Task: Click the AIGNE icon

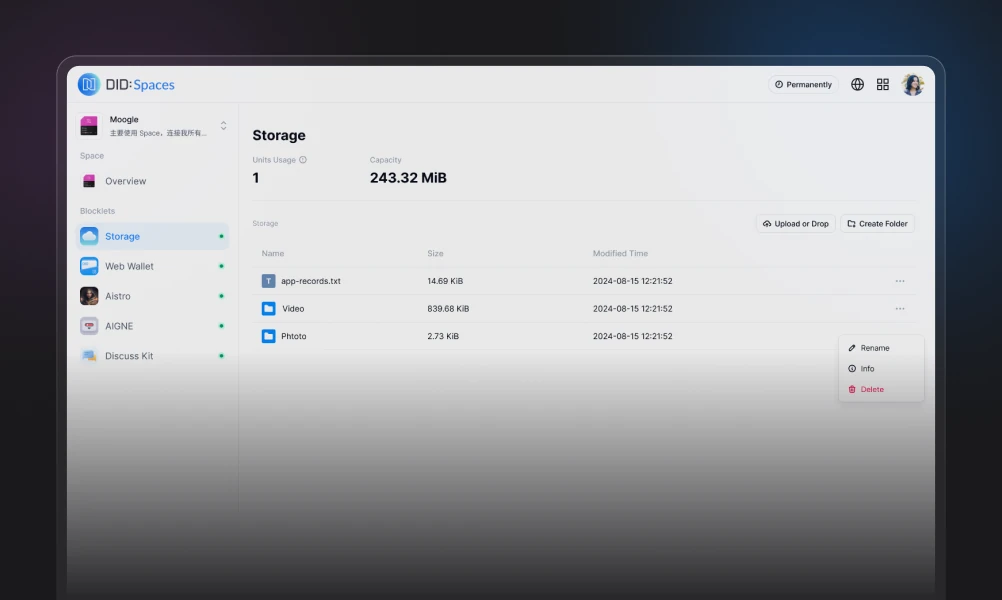Action: pos(89,326)
